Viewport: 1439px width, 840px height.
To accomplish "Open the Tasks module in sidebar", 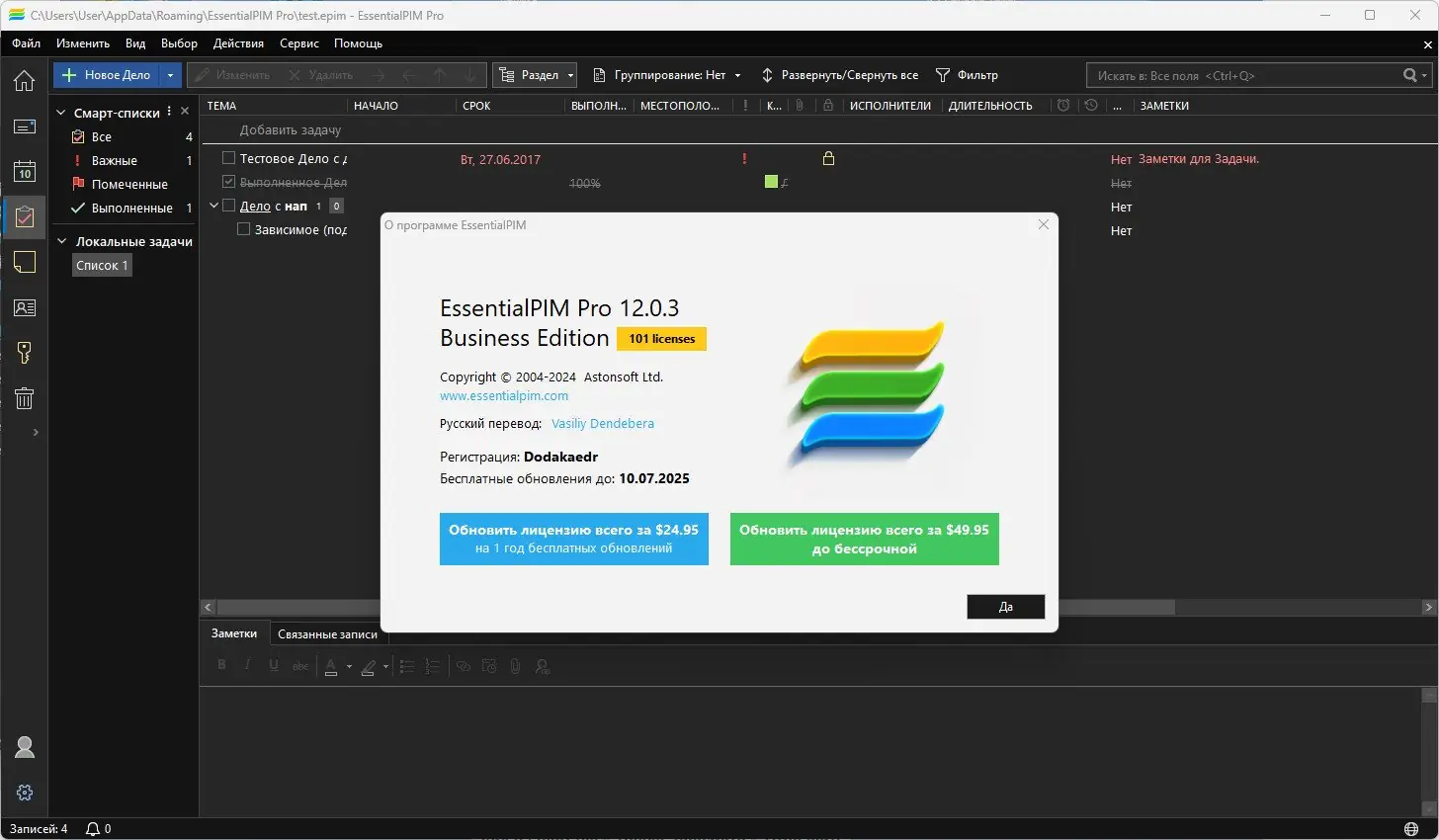I will tap(24, 216).
